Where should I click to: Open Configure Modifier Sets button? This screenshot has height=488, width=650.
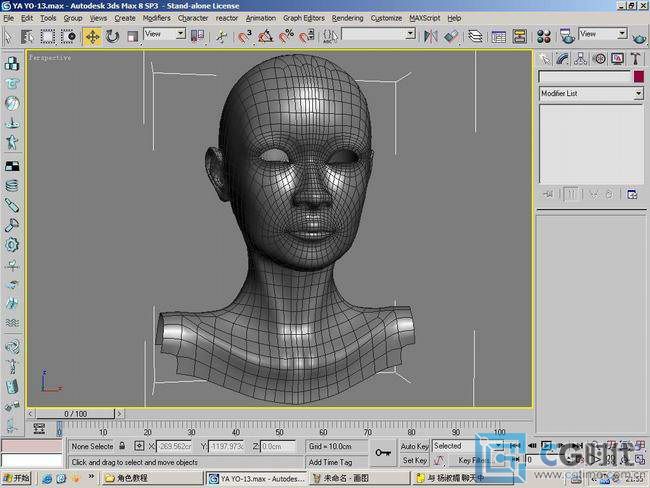point(632,194)
